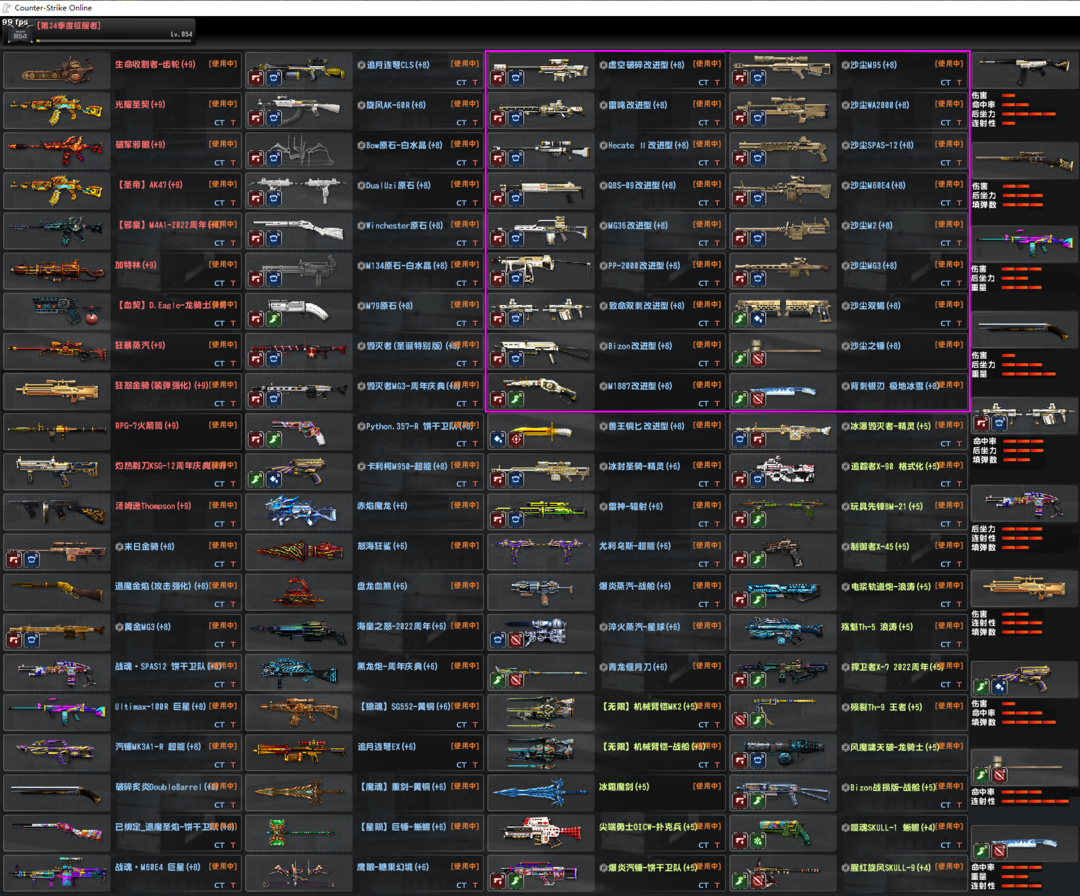
Task: Click hexagon icon beside 沙尘M95 name
Action: (845, 65)
